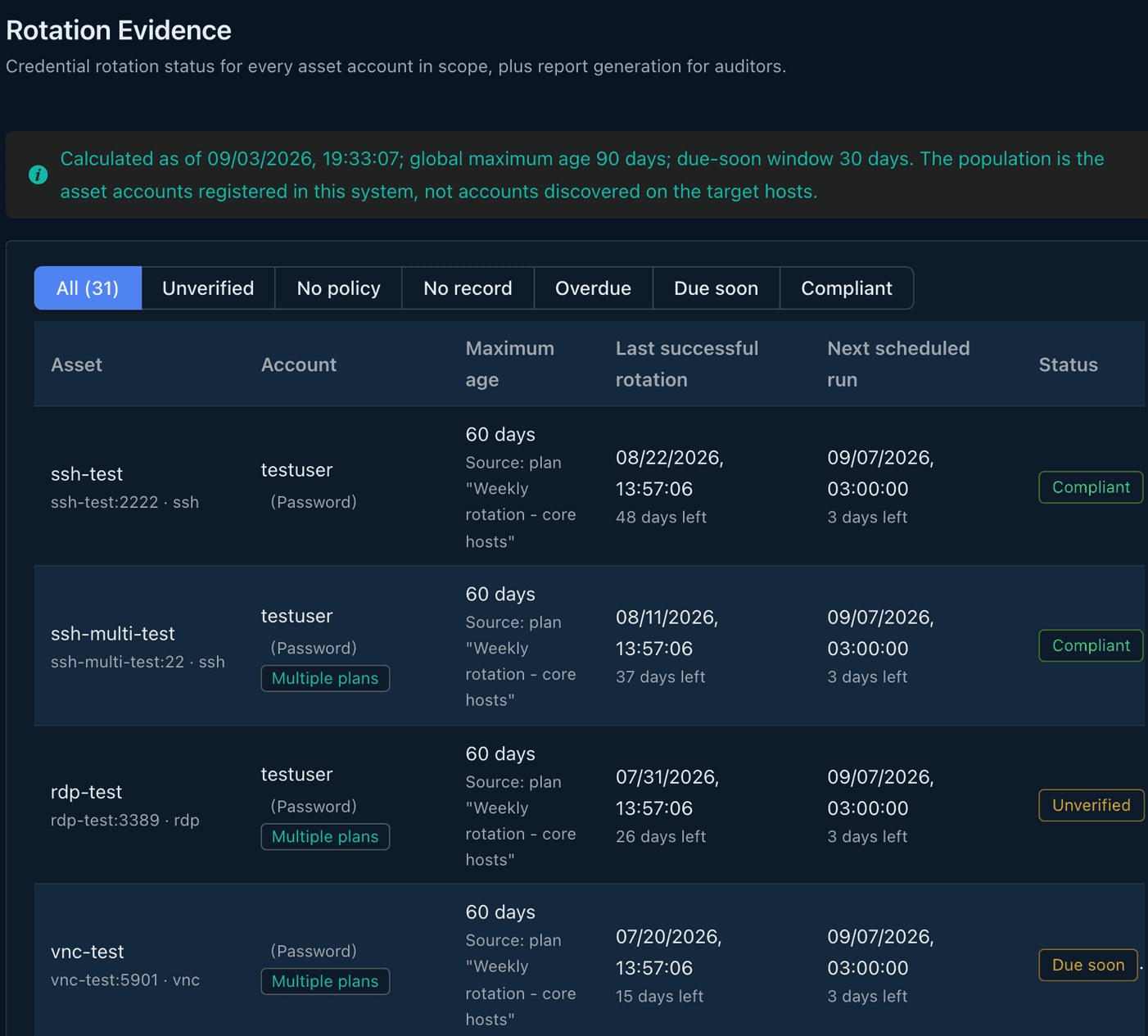Click the vnc-test asset name
Image resolution: width=1148 pixels, height=1036 pixels.
(x=88, y=952)
